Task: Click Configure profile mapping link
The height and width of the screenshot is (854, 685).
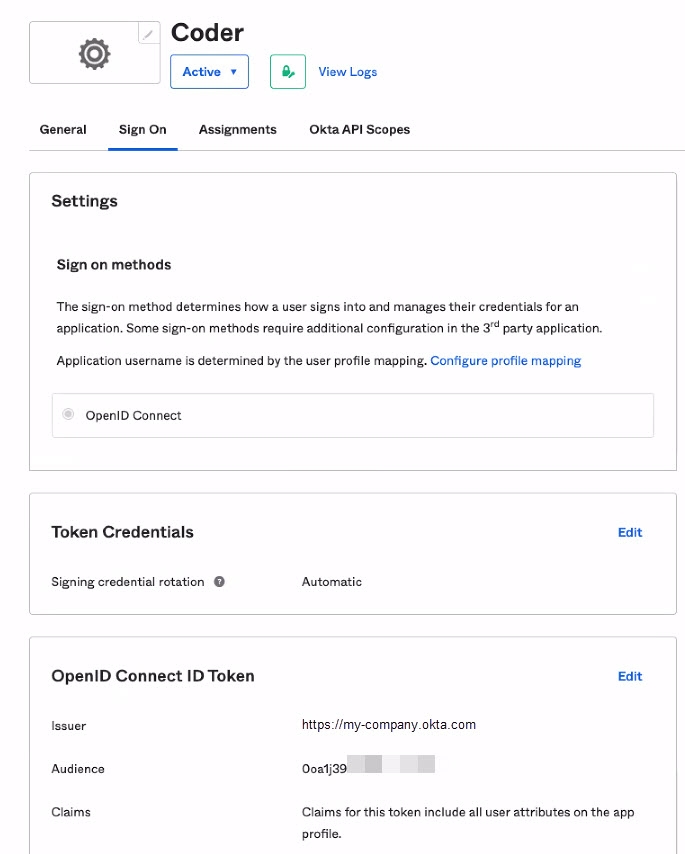Action: tap(506, 361)
